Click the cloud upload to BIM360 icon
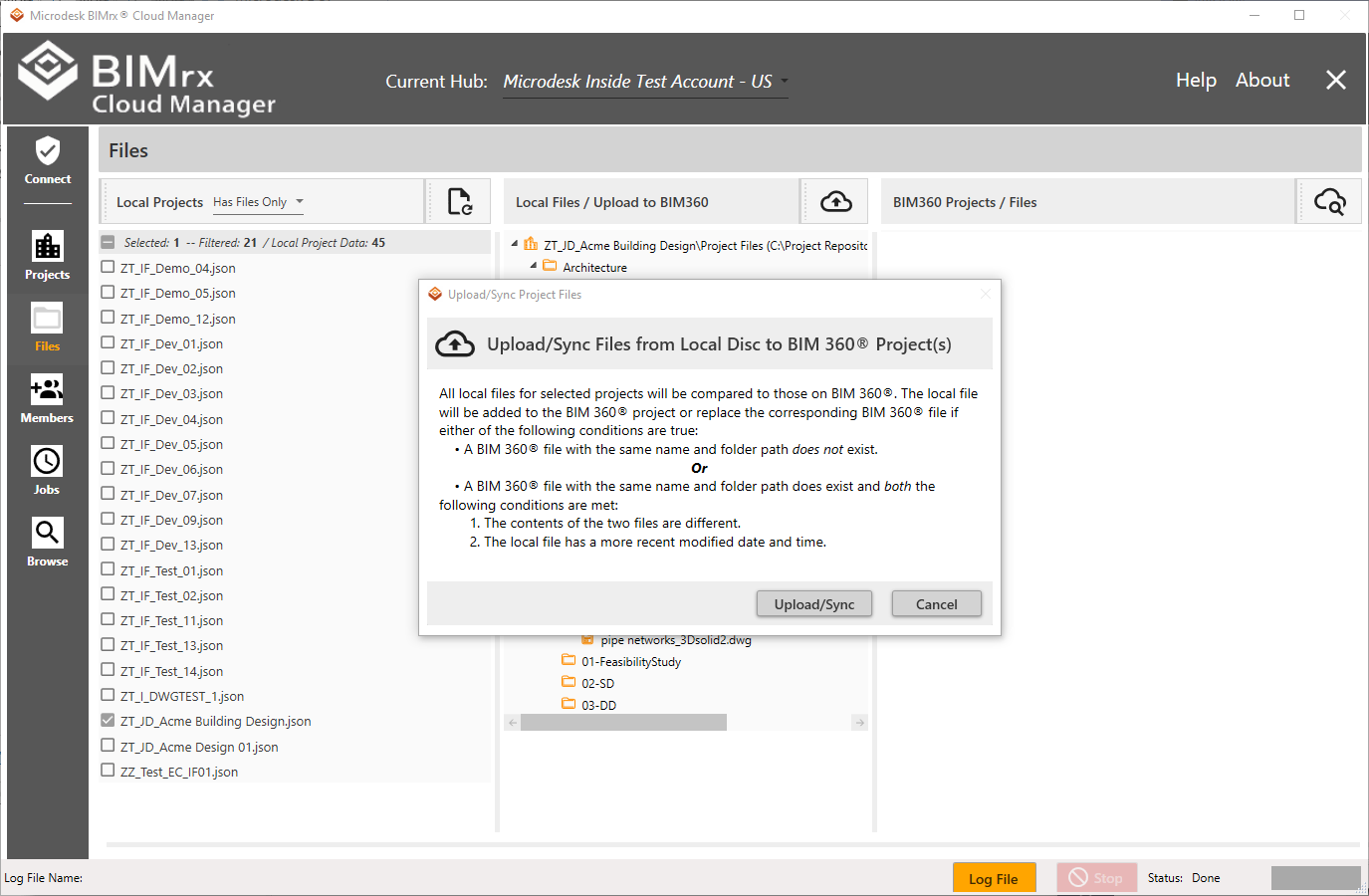The width and height of the screenshot is (1369, 896). point(835,202)
